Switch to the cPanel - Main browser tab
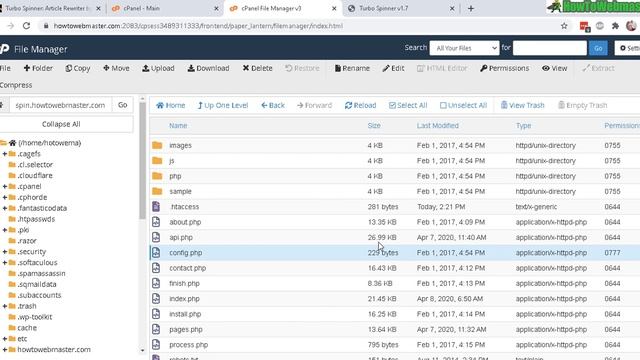 (x=165, y=8)
